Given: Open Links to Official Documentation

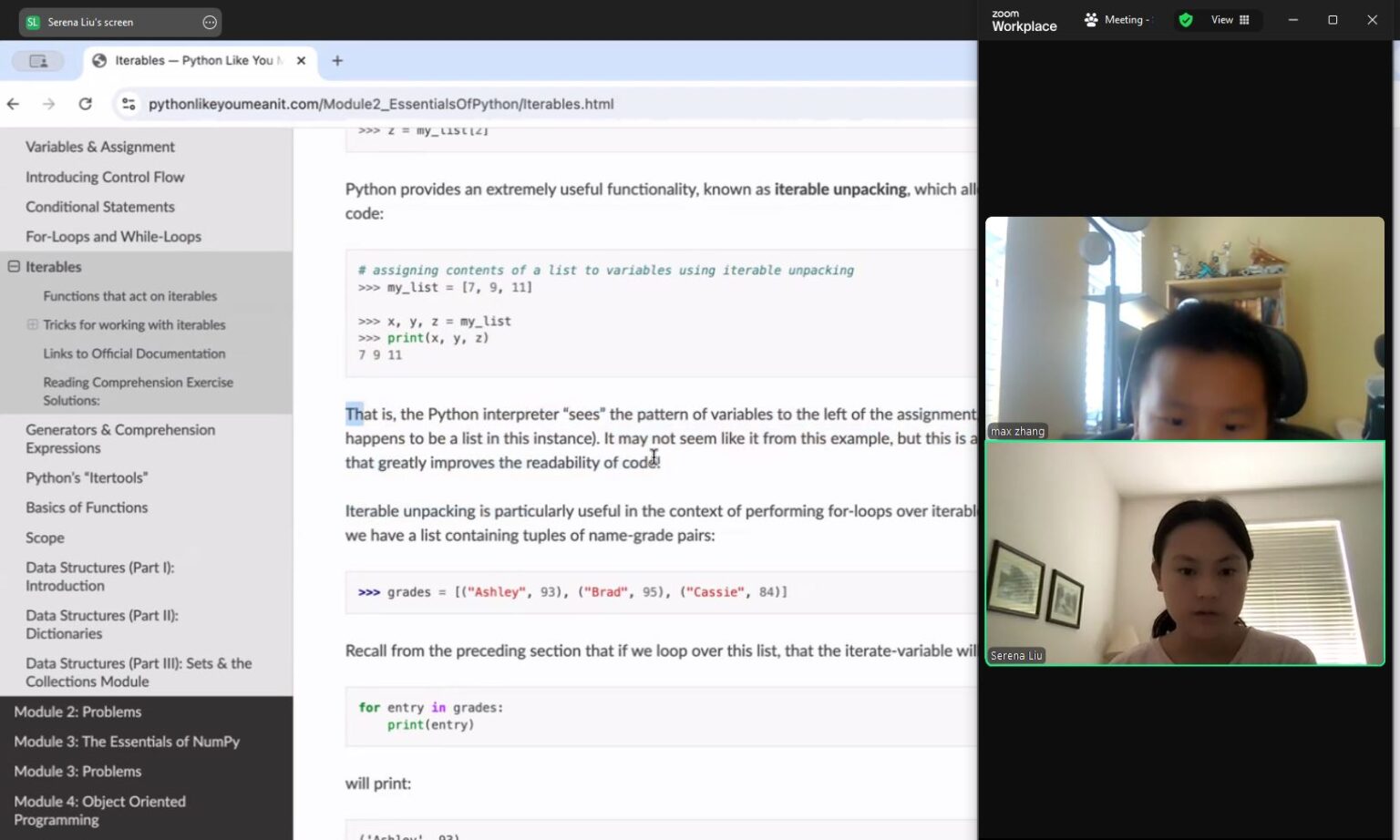Looking at the screenshot, I should tap(134, 353).
